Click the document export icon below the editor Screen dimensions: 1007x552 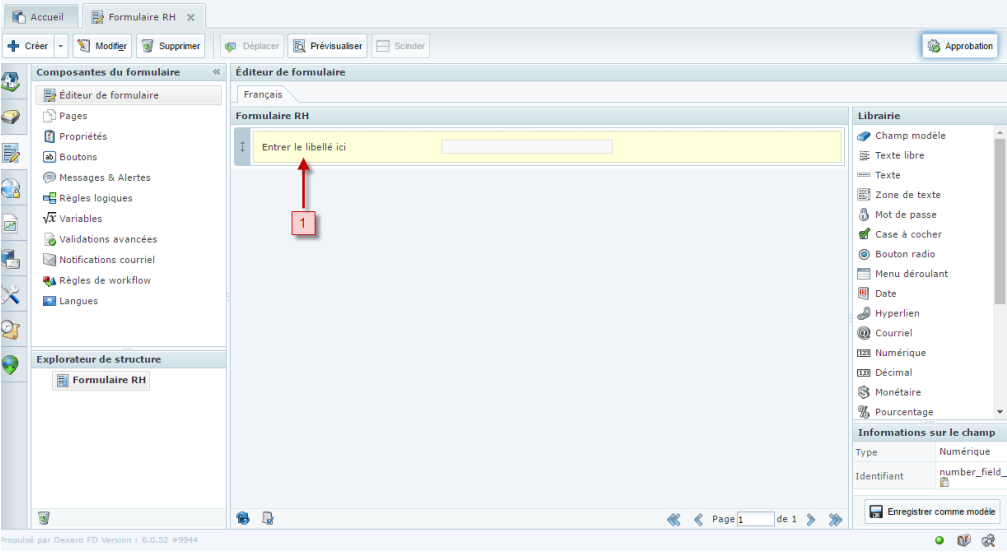[268, 518]
